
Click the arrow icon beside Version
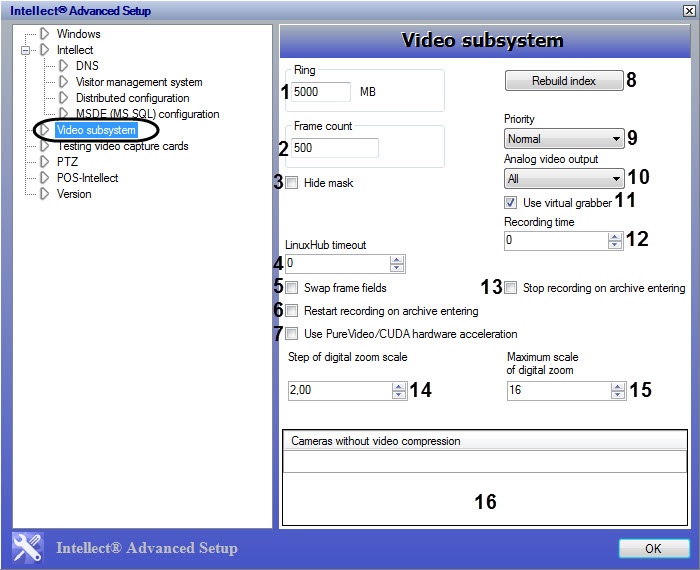click(44, 194)
